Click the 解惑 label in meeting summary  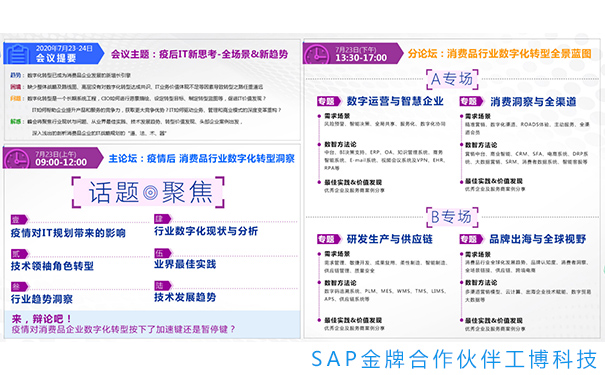(x=15, y=122)
